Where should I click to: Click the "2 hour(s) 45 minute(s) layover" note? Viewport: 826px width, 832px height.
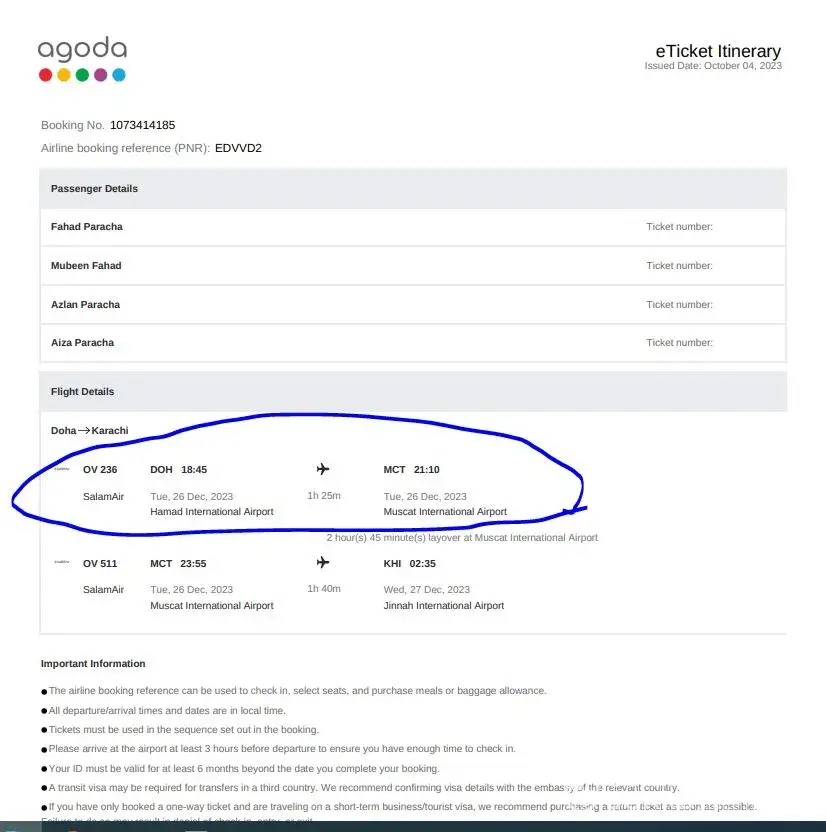[x=462, y=538]
